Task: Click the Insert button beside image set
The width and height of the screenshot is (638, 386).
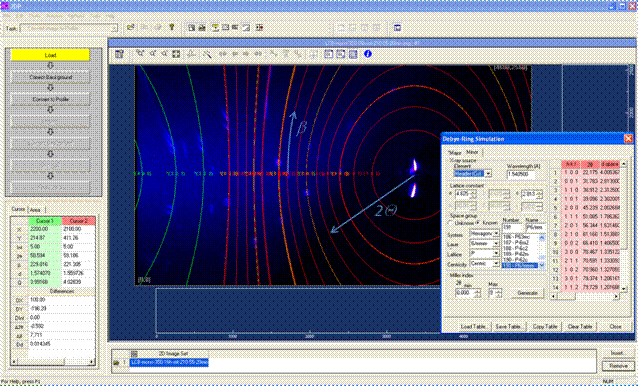Action: click(x=618, y=353)
